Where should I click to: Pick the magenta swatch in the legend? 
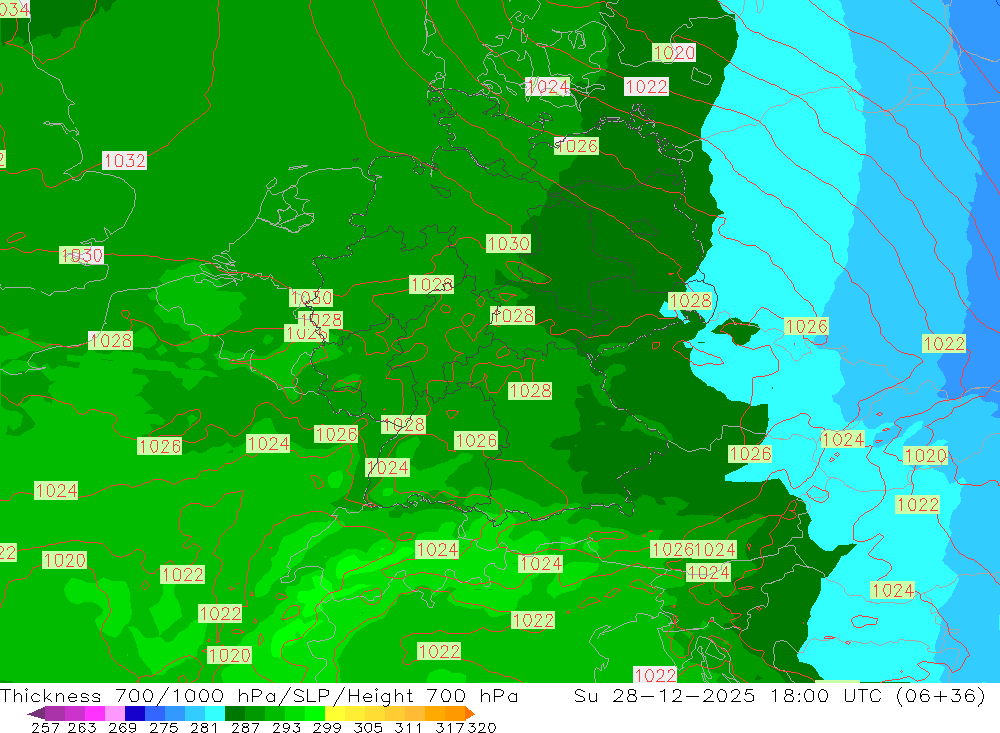[x=94, y=713]
